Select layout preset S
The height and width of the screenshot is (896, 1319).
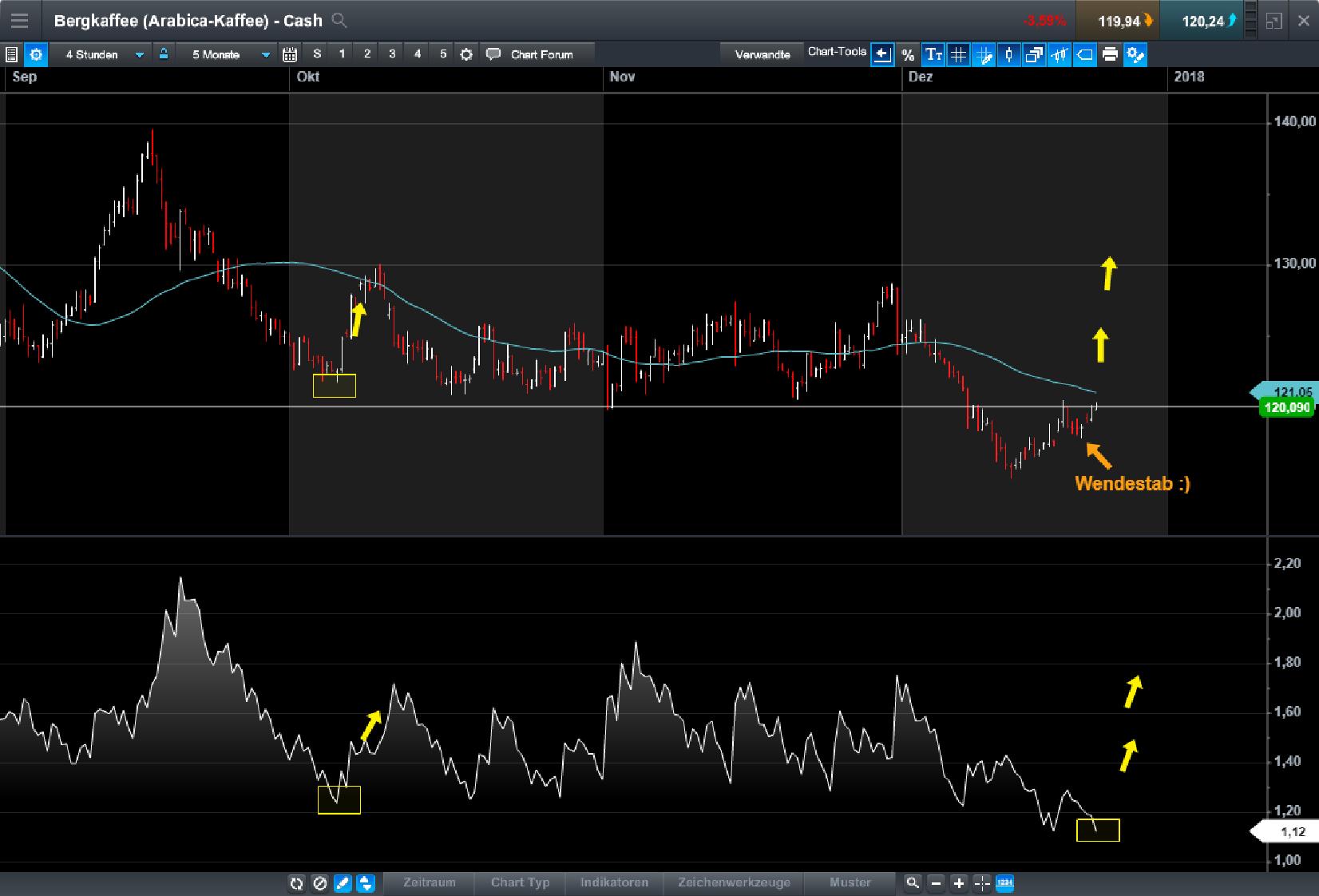click(317, 54)
